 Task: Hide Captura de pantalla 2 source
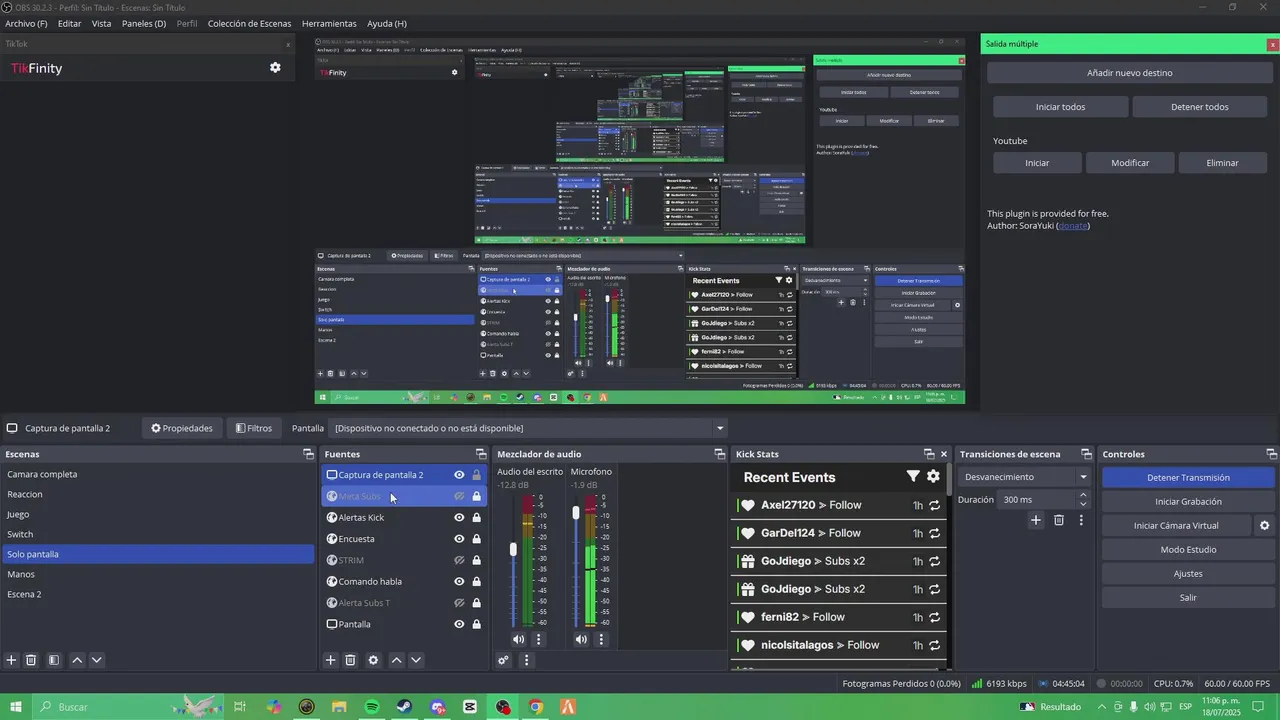pos(459,475)
